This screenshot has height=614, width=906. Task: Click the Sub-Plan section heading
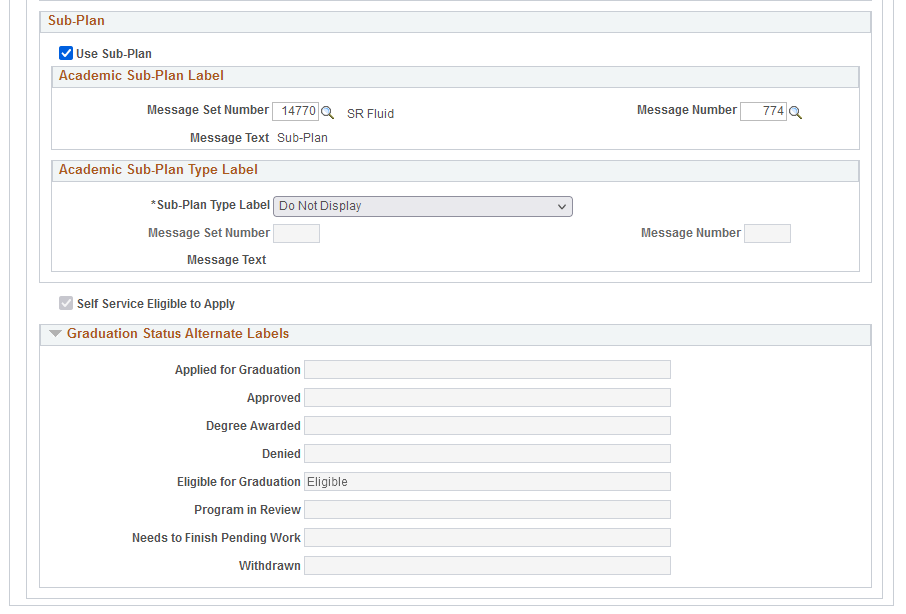[x=76, y=21]
